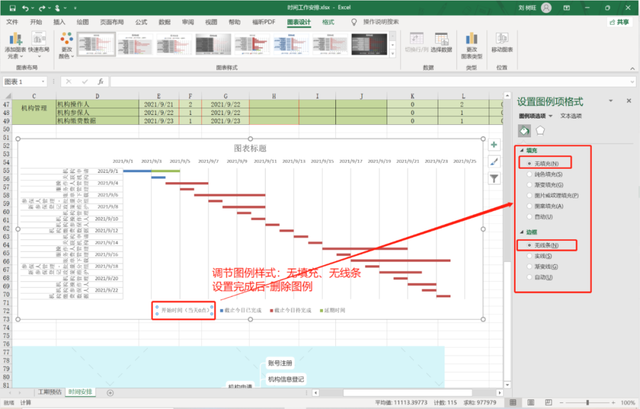Screen dimensions: 640x409
Task: Open the 快速布局 (Quick Layout) button
Action: click(x=39, y=46)
